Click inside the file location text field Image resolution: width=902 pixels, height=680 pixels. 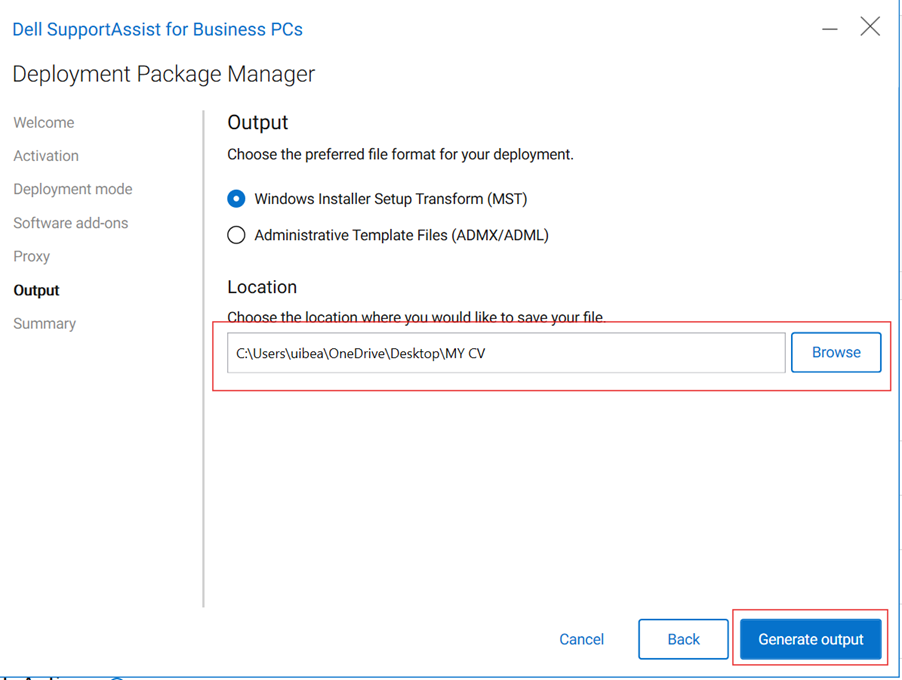point(505,352)
